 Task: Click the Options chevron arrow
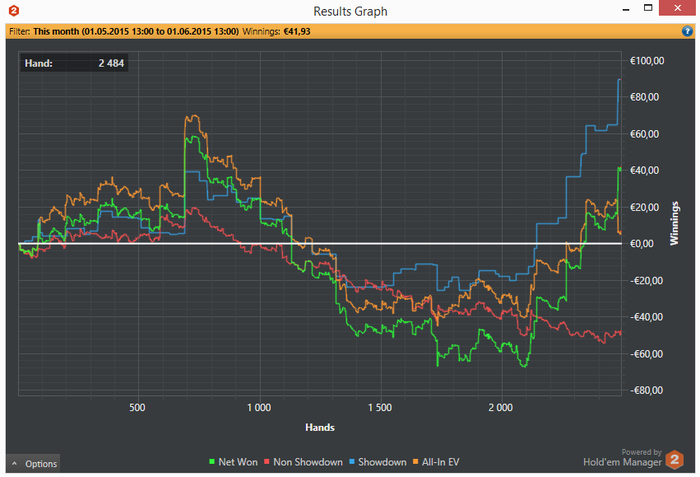15,464
